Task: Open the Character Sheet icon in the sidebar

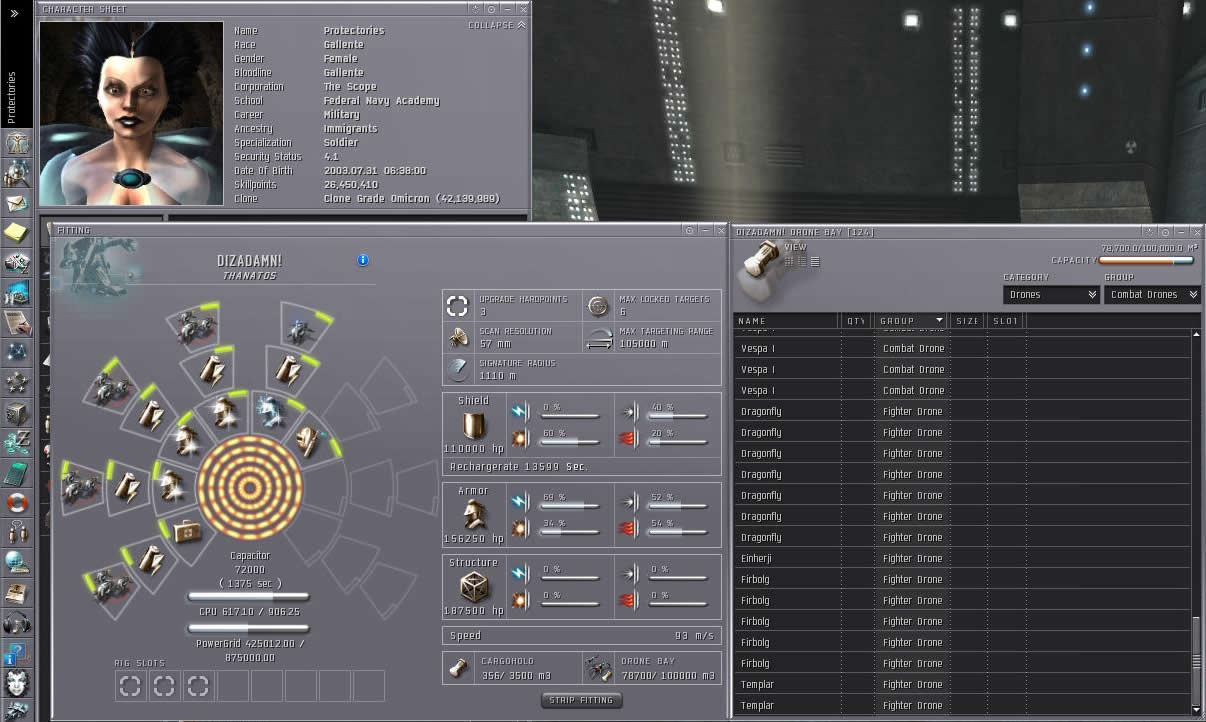Action: coord(17,144)
